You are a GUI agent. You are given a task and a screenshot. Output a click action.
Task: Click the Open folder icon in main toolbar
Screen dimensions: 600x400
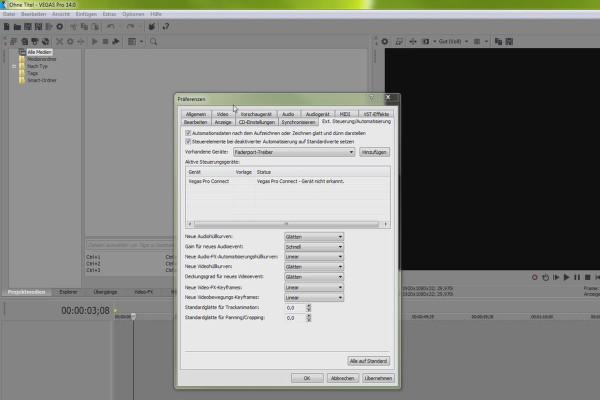(x=17, y=26)
